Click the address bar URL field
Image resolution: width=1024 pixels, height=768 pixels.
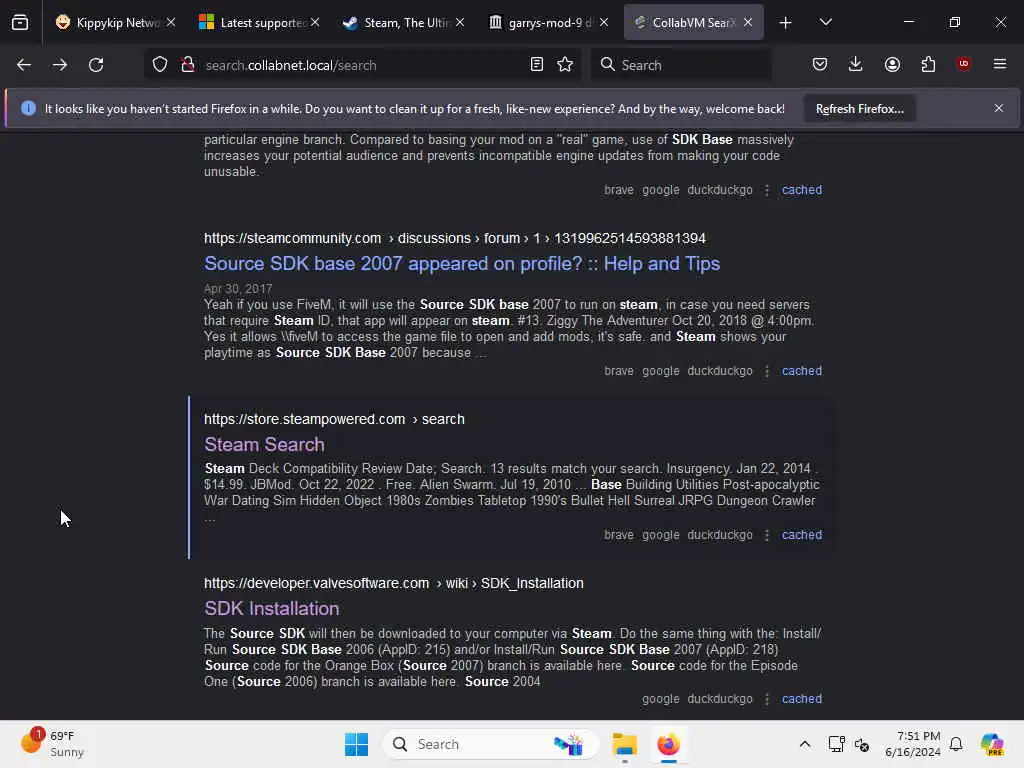362,65
